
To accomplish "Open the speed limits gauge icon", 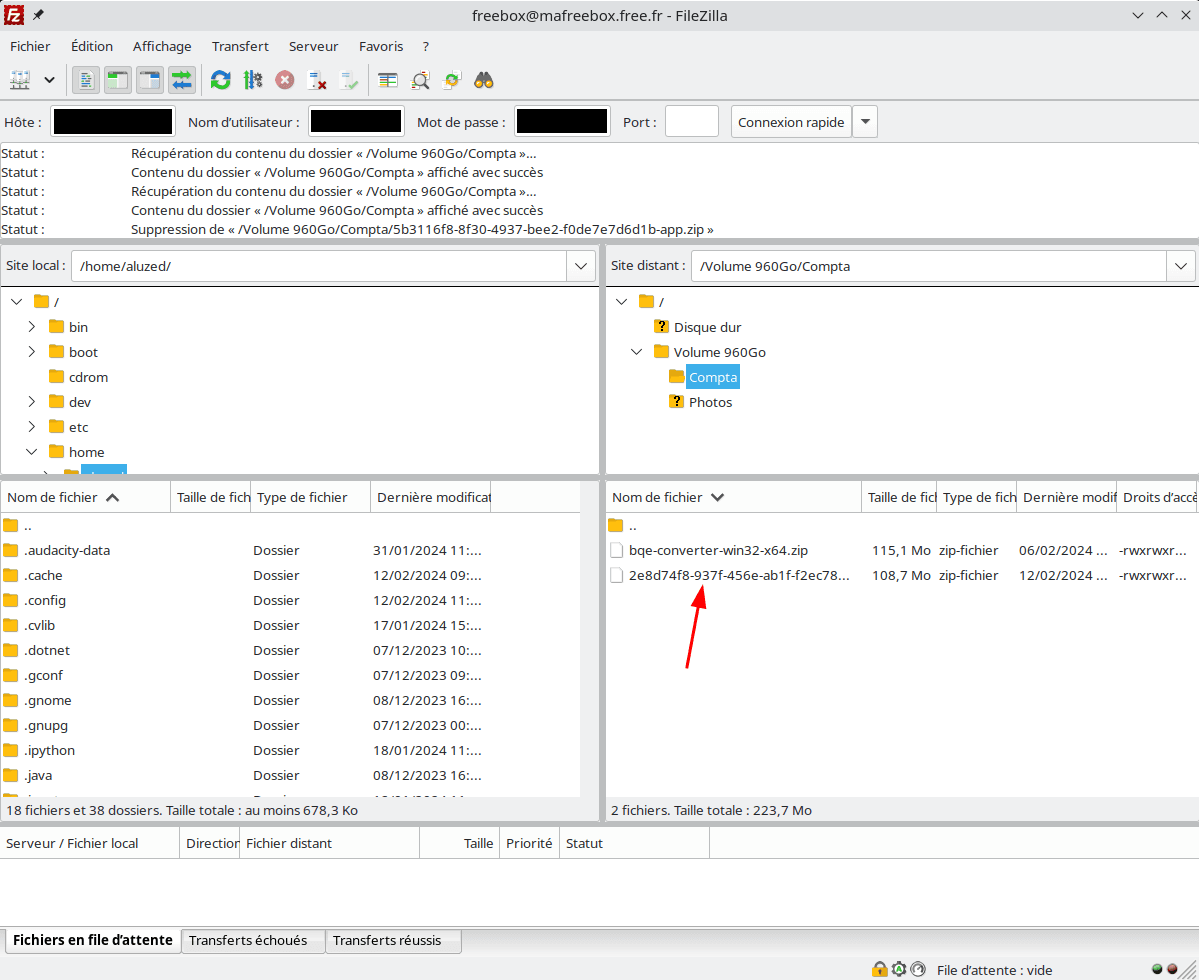I will tap(918, 969).
